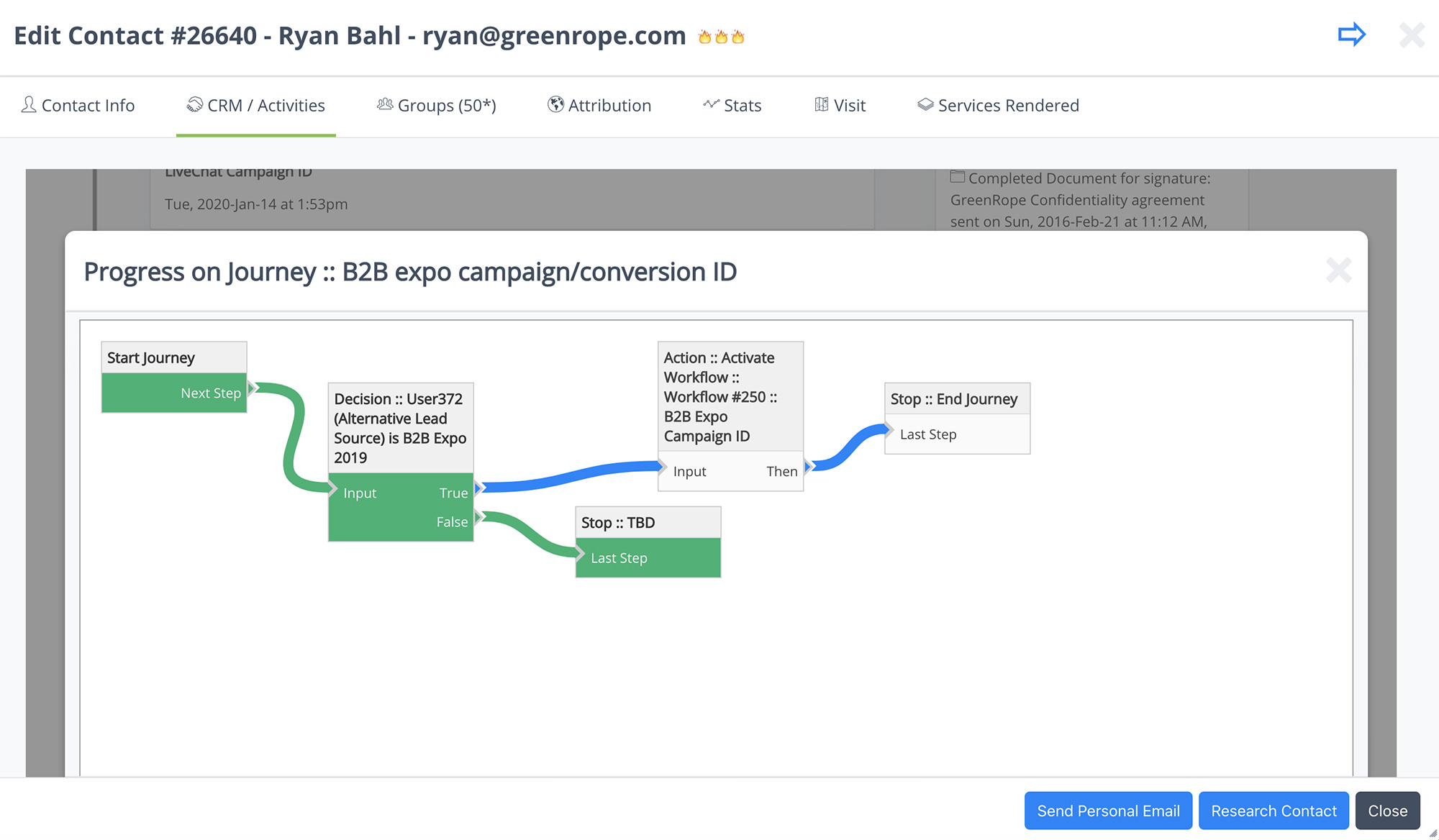The image size is (1439, 840).
Task: Switch to the Attribution tab
Action: [599, 105]
